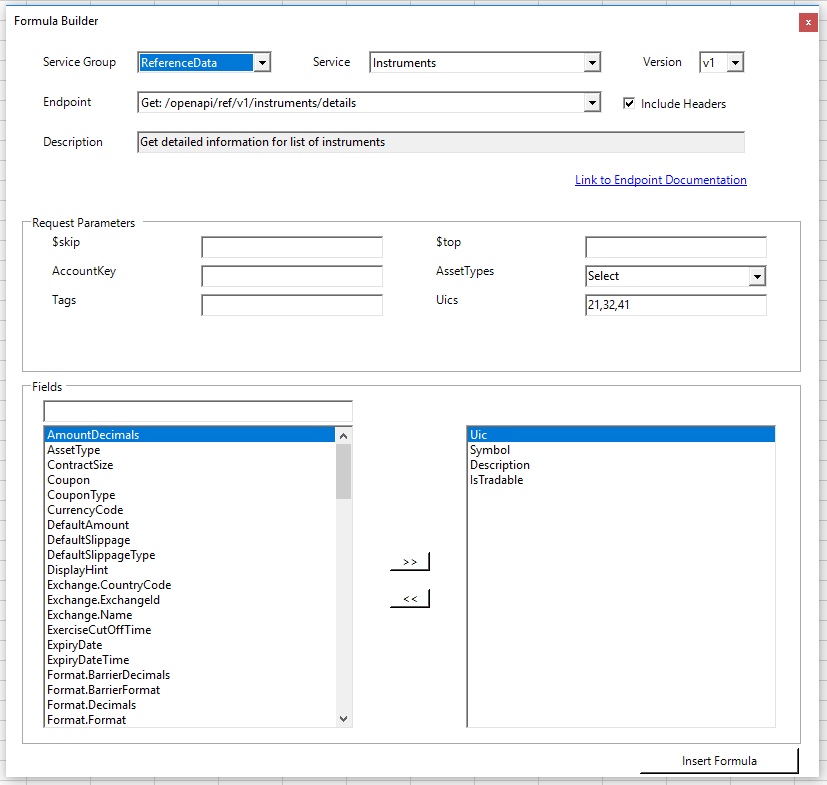Click the fields search box

[197, 410]
